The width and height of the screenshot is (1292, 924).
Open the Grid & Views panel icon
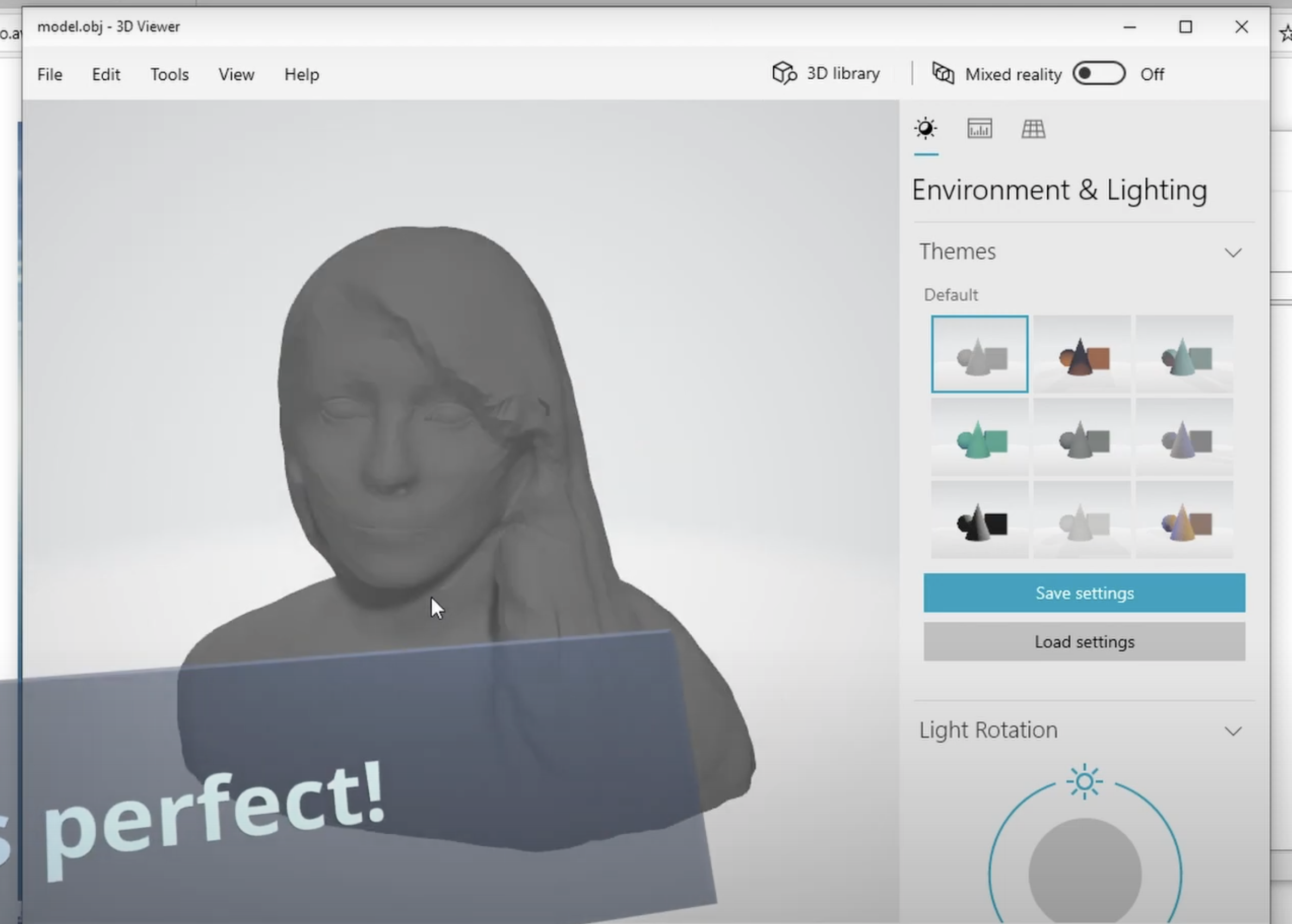tap(1033, 129)
